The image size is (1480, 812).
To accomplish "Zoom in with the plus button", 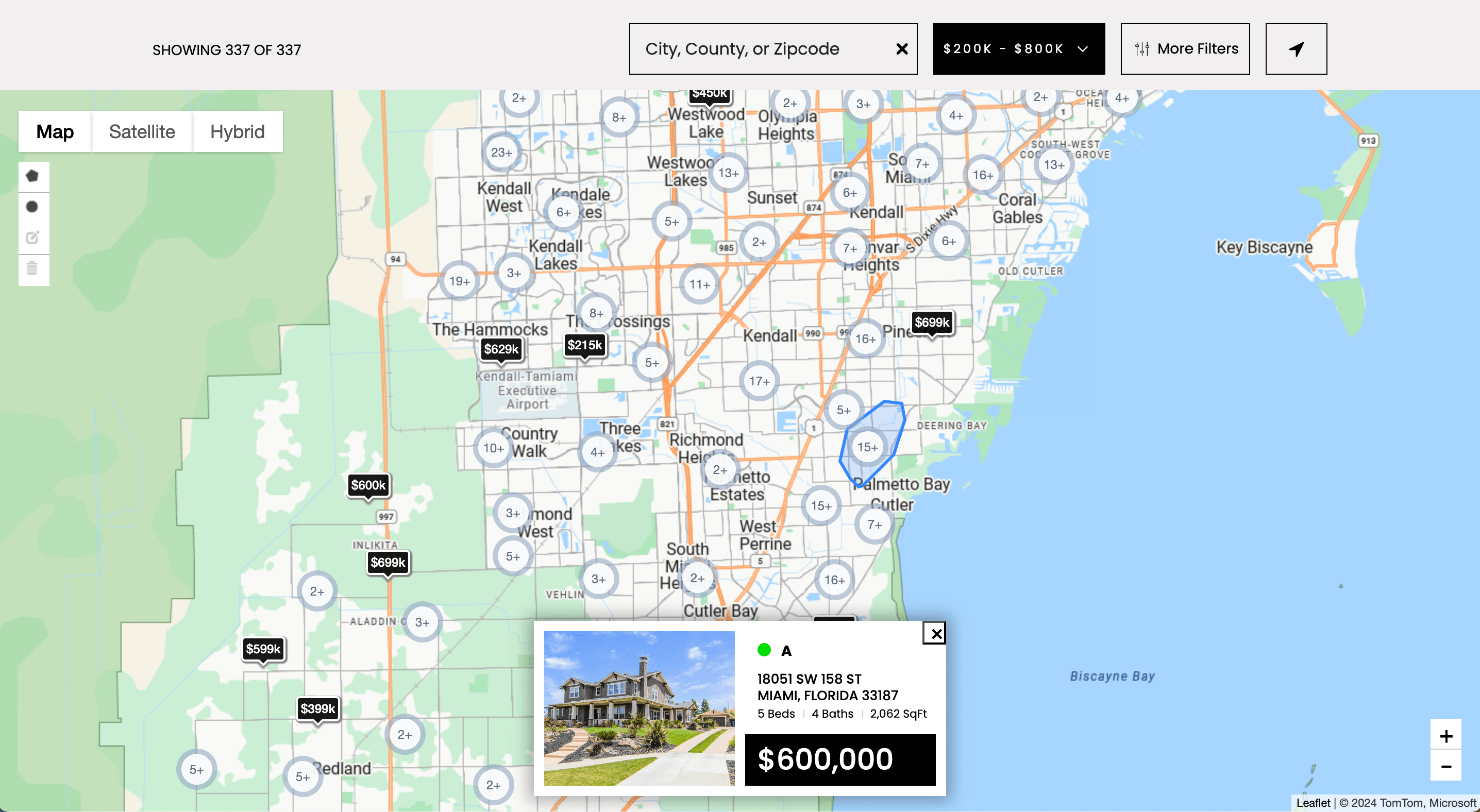I will 1445,736.
